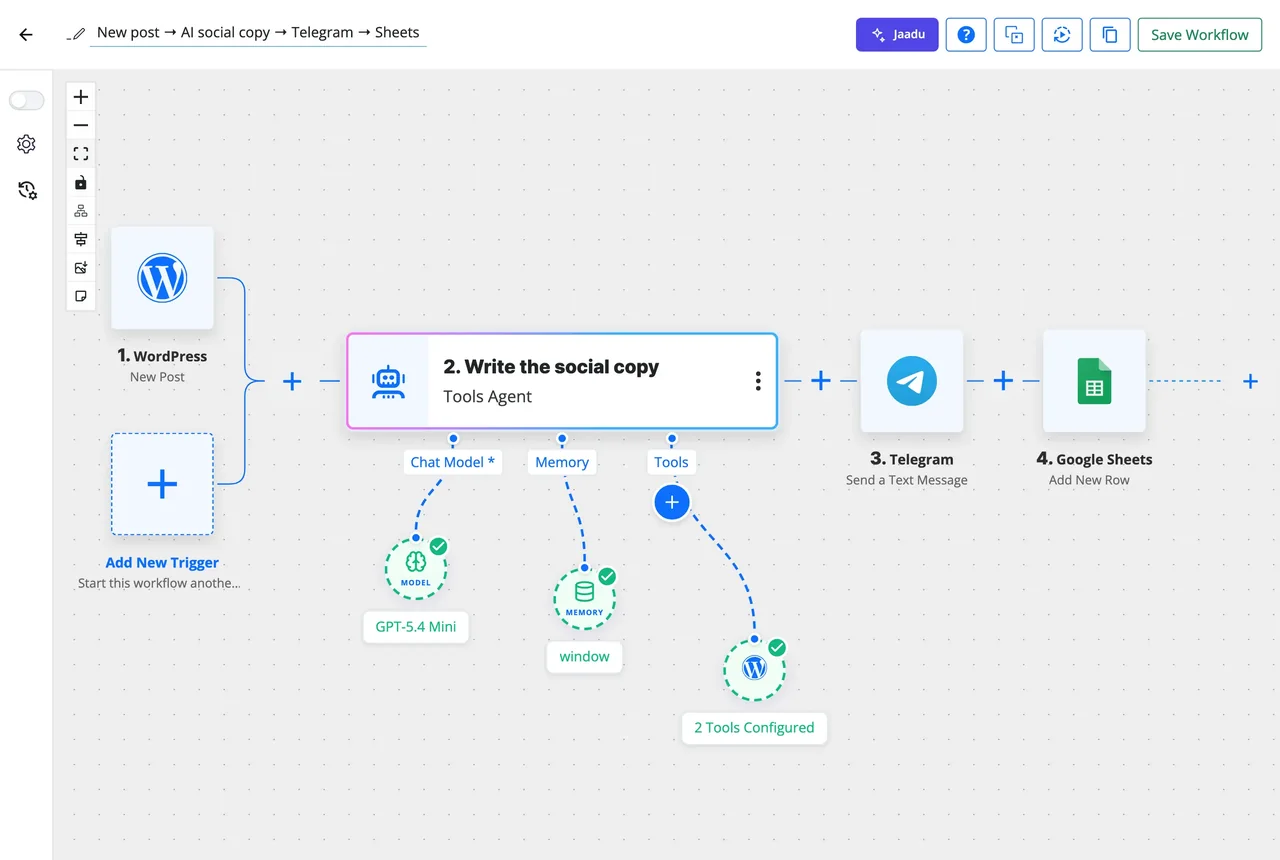The height and width of the screenshot is (860, 1280).
Task: Add a sticky note to canvas
Action: (81, 296)
